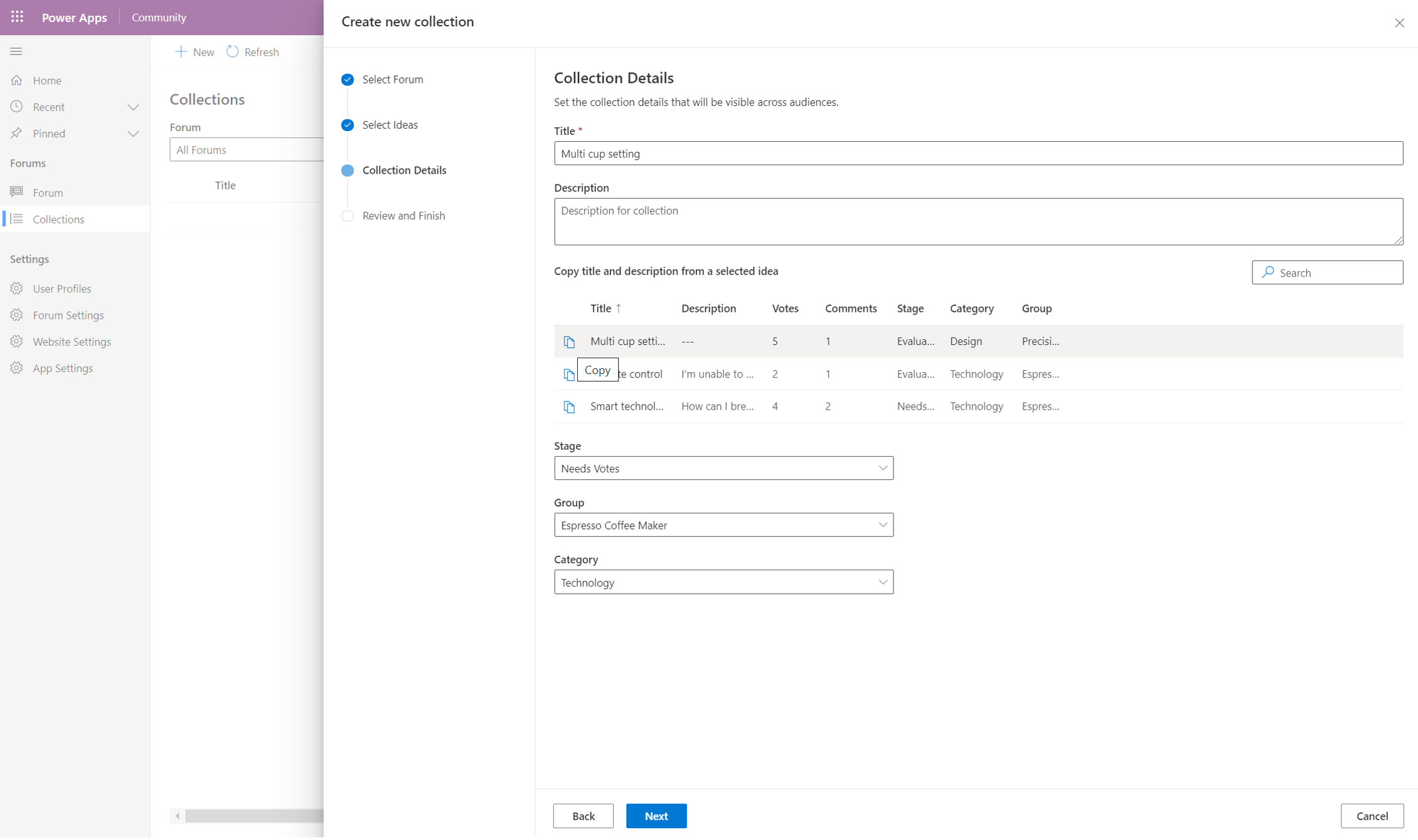
Task: Toggle the Review and Finish radio button
Action: pos(348,215)
